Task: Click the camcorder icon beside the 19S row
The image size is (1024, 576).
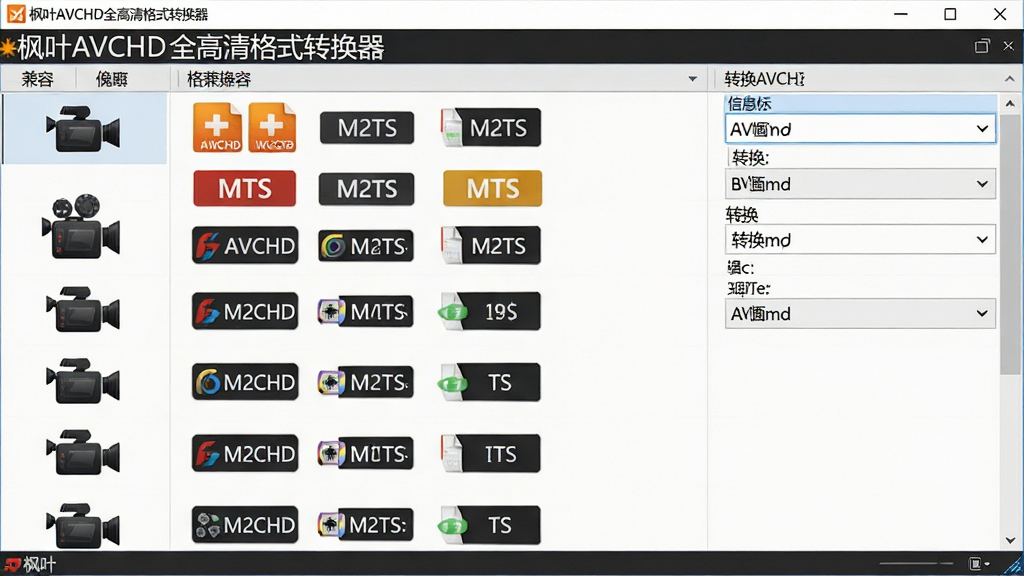Action: point(83,309)
